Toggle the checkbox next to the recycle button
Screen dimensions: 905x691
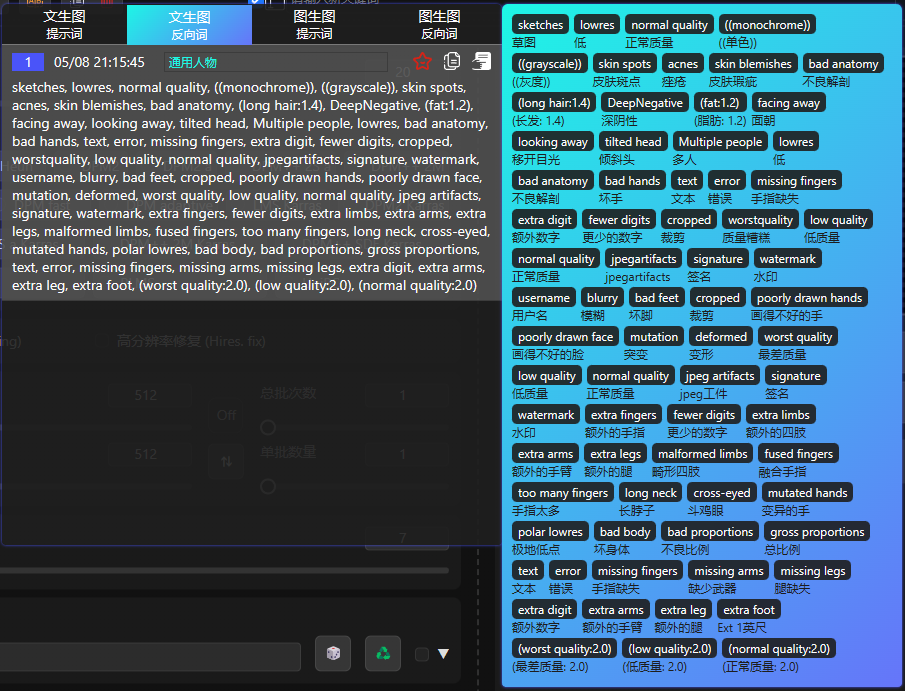click(422, 654)
